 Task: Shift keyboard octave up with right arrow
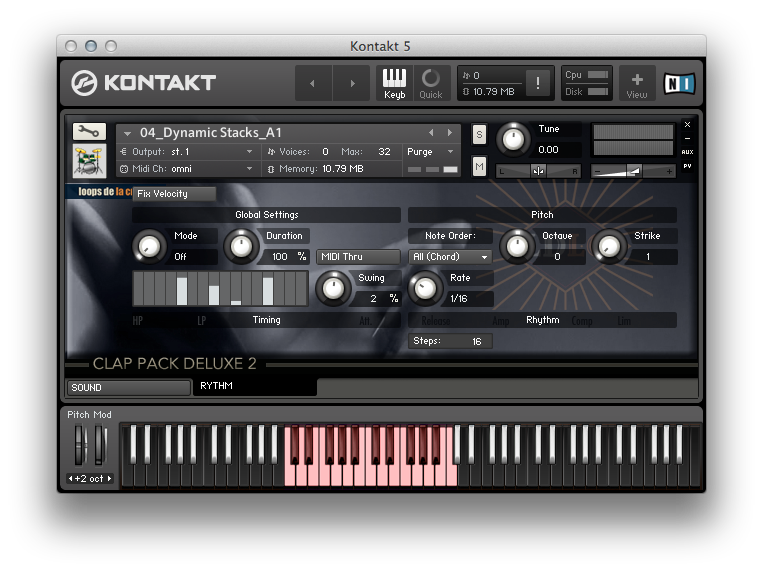[109, 479]
